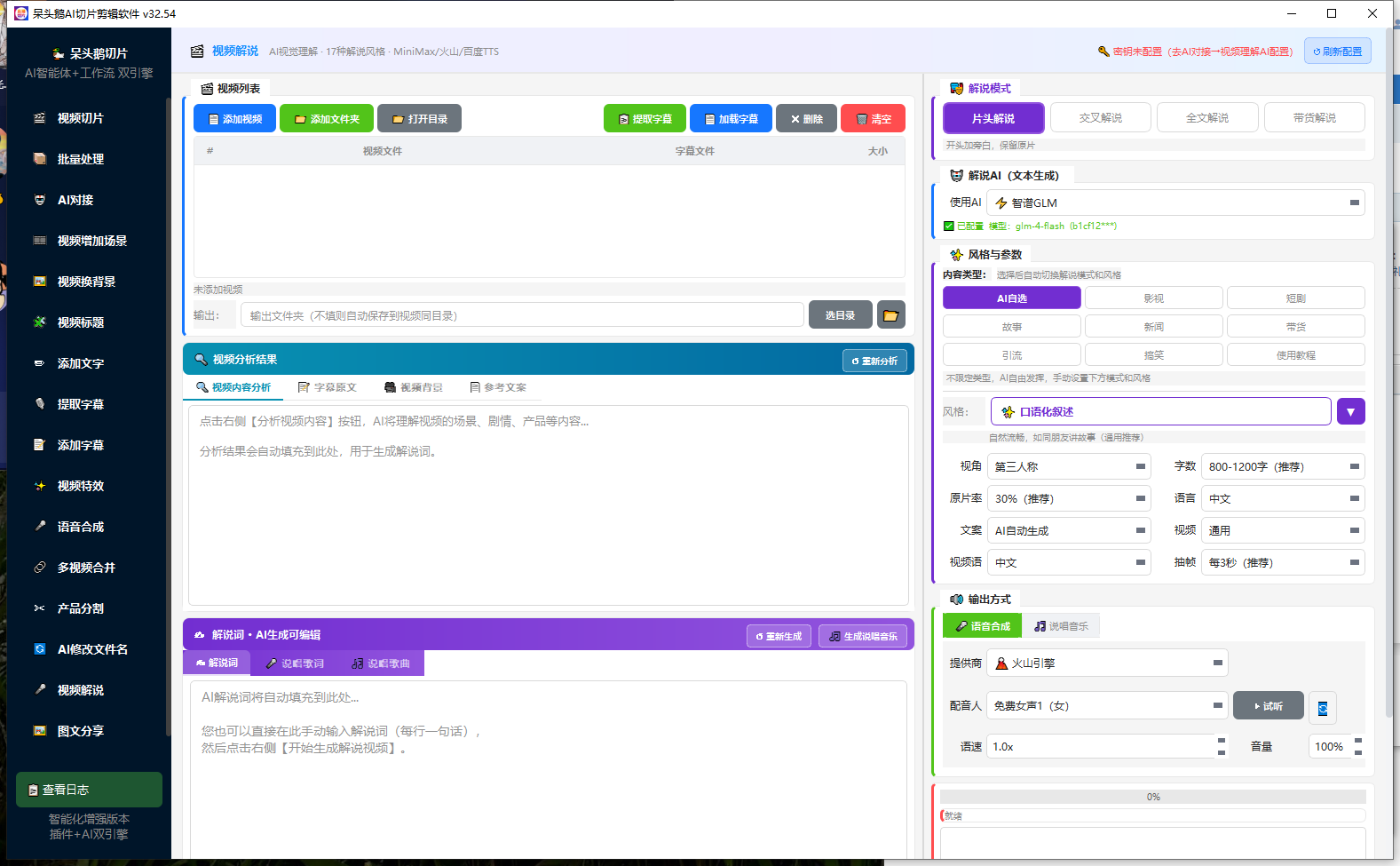The width and height of the screenshot is (1400, 866).
Task: Open the 字数 800-1200字 dropdown
Action: tap(1283, 466)
